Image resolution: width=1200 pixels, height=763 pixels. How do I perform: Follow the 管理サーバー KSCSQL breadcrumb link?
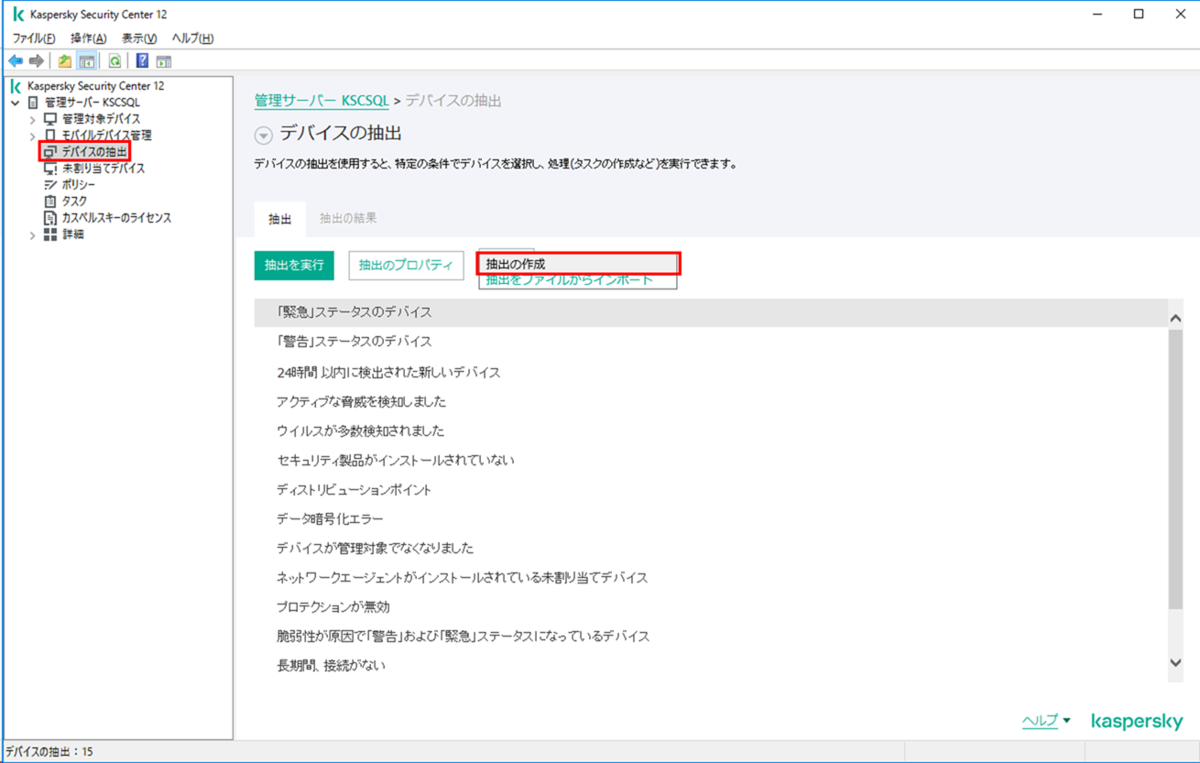322,101
